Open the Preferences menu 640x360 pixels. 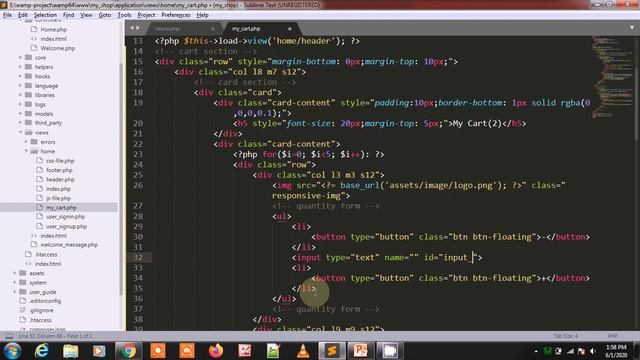[x=176, y=15]
